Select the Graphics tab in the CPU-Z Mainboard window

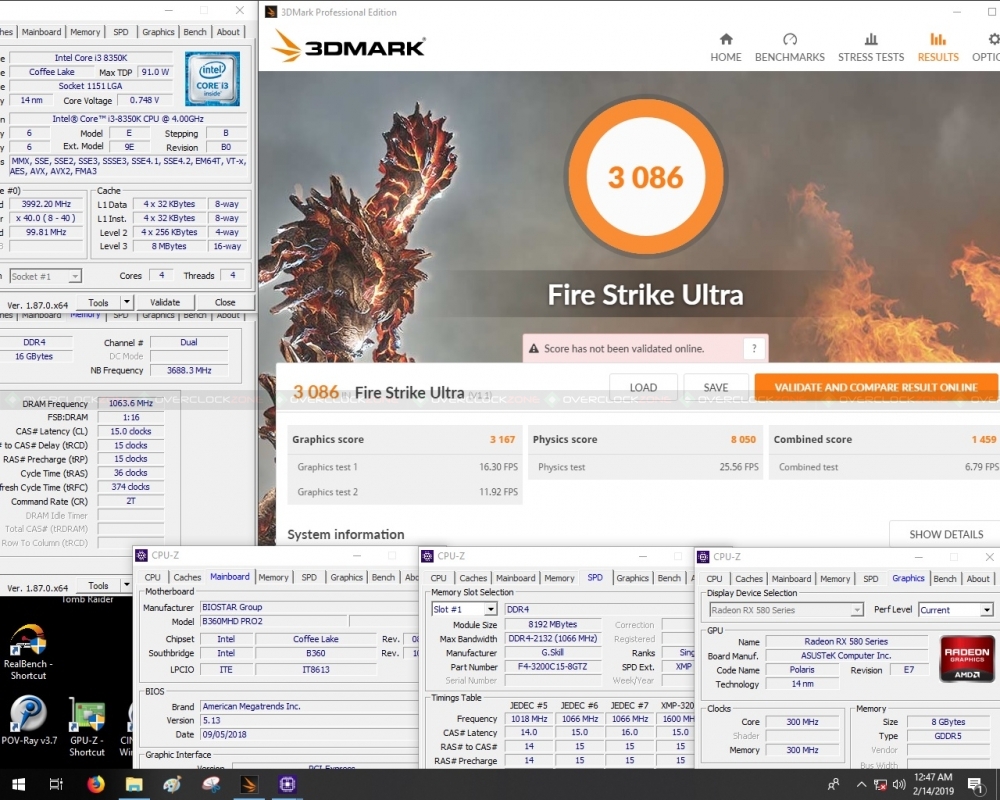[346, 577]
